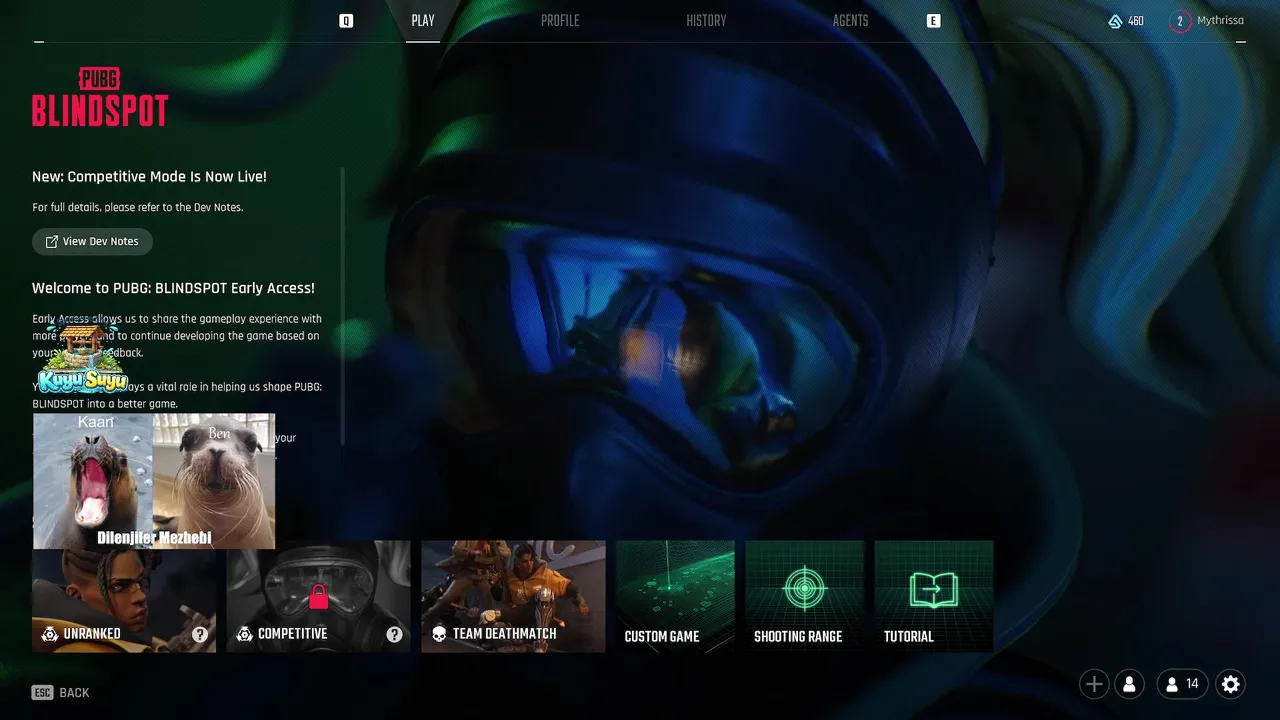Image resolution: width=1280 pixels, height=720 pixels.
Task: Click the Ben seal image
Action: pos(214,480)
